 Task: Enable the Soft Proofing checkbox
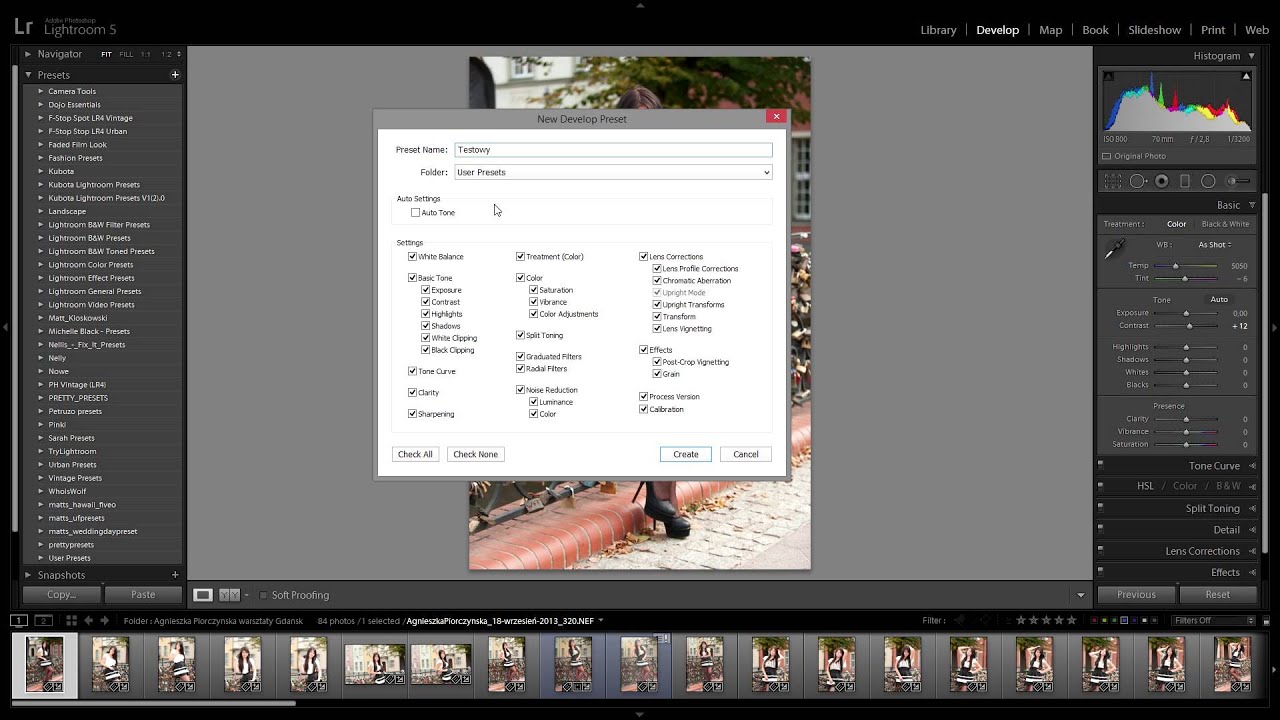[263, 595]
